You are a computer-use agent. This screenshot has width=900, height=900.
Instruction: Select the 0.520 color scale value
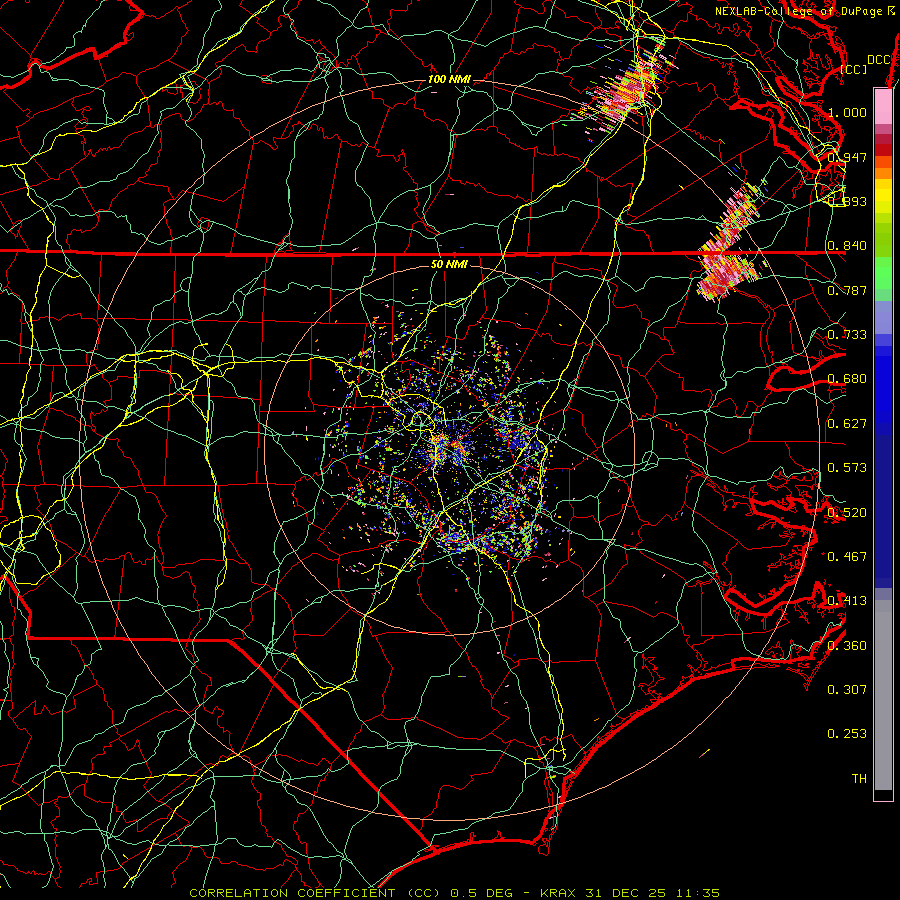[x=847, y=512]
